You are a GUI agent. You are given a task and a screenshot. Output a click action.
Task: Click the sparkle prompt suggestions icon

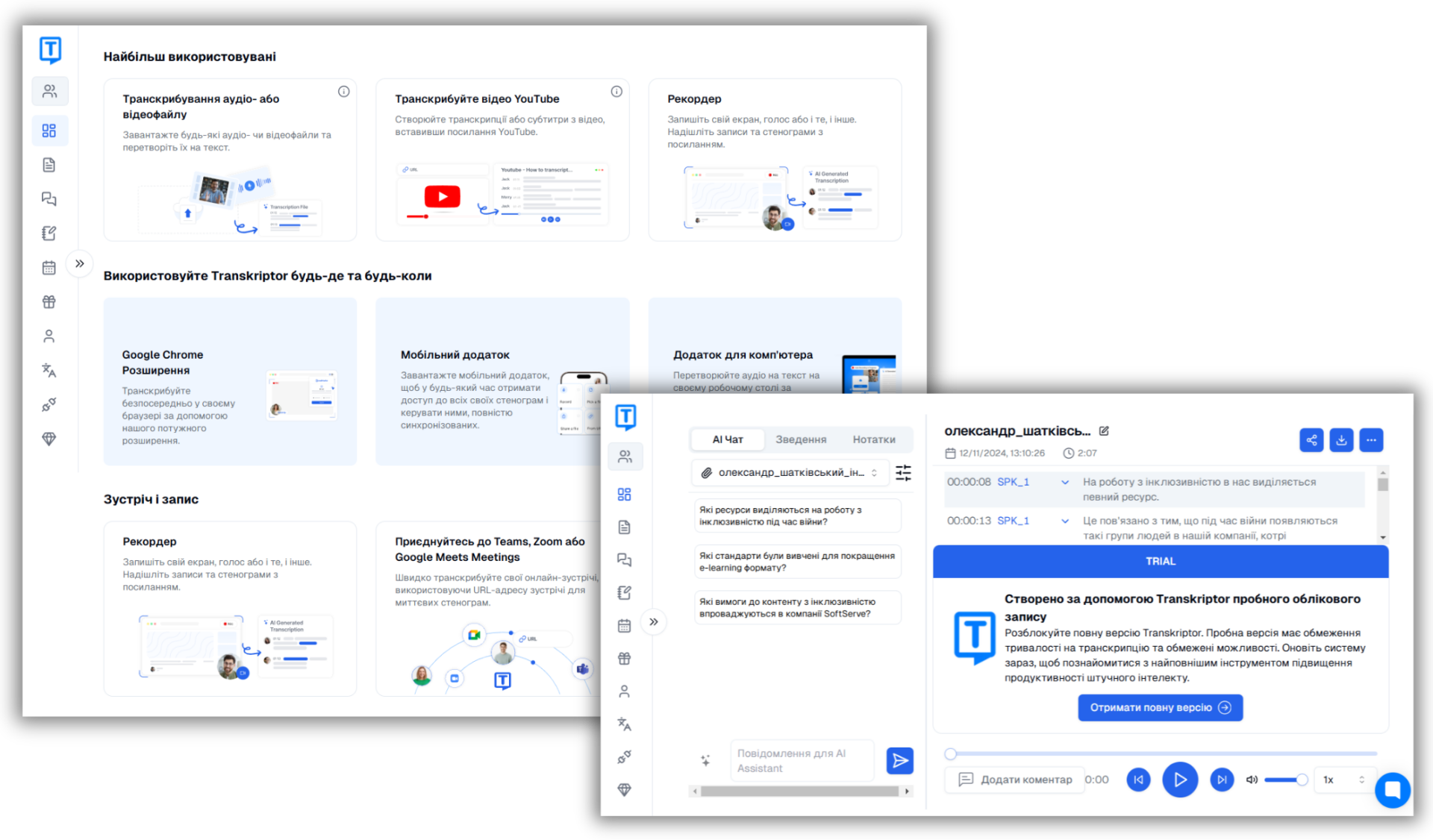pos(705,760)
